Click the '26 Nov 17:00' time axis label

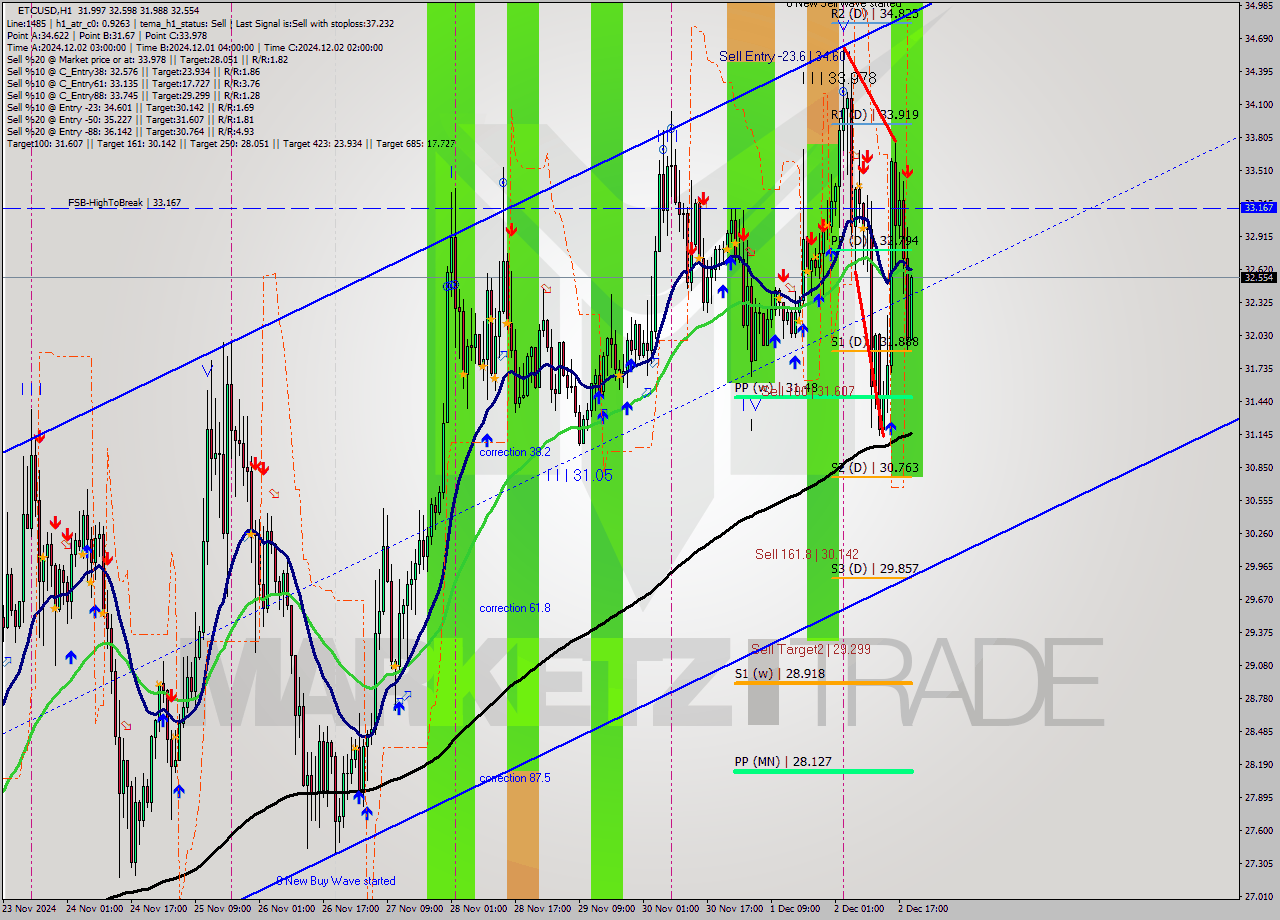(351, 909)
